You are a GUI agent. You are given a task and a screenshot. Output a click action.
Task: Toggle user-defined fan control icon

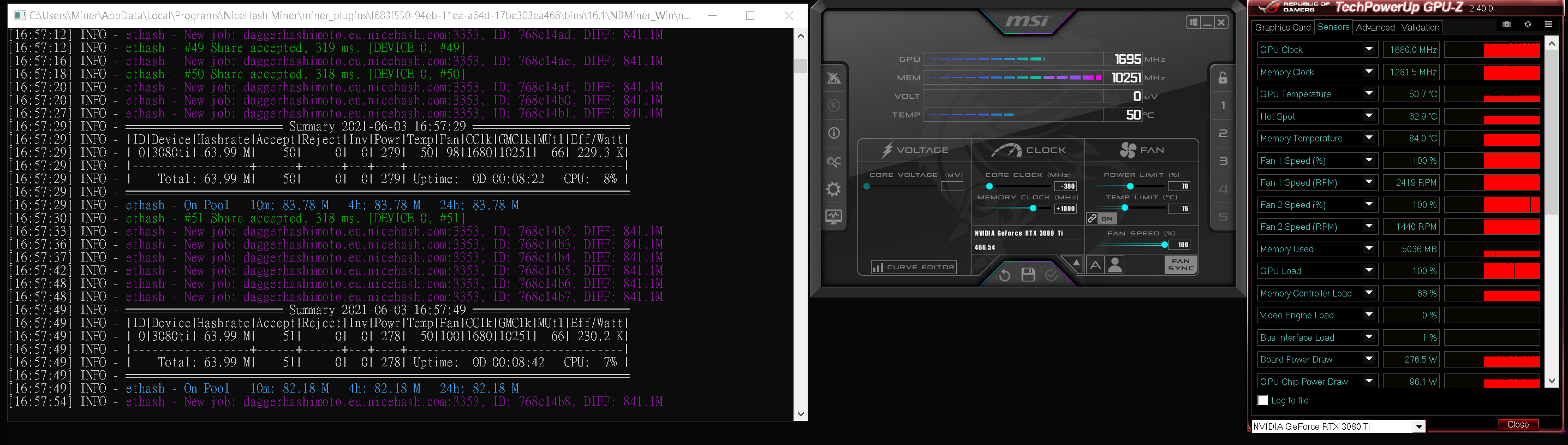(1115, 265)
